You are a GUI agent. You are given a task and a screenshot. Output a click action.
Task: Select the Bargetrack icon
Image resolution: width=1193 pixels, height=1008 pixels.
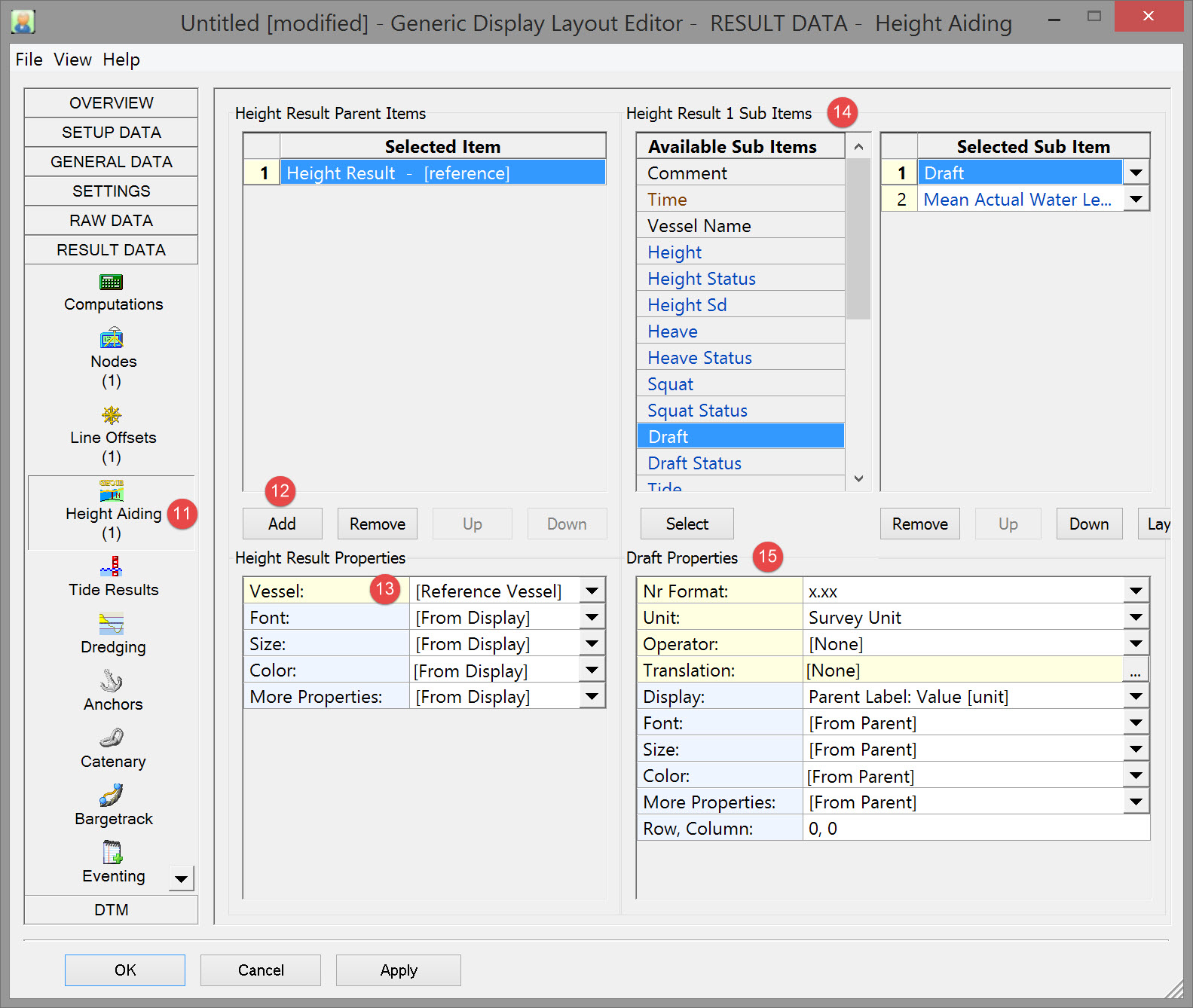112,796
